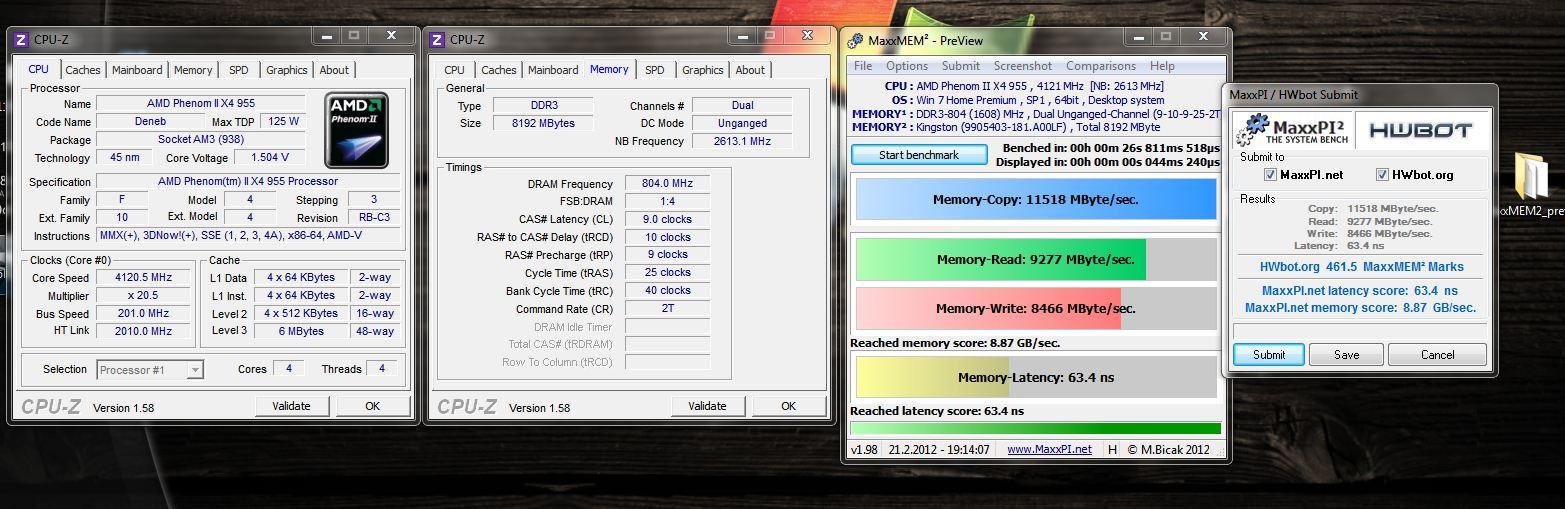The width and height of the screenshot is (1565, 509).
Task: Click the empty text field above Submit button
Action: pos(1360,331)
